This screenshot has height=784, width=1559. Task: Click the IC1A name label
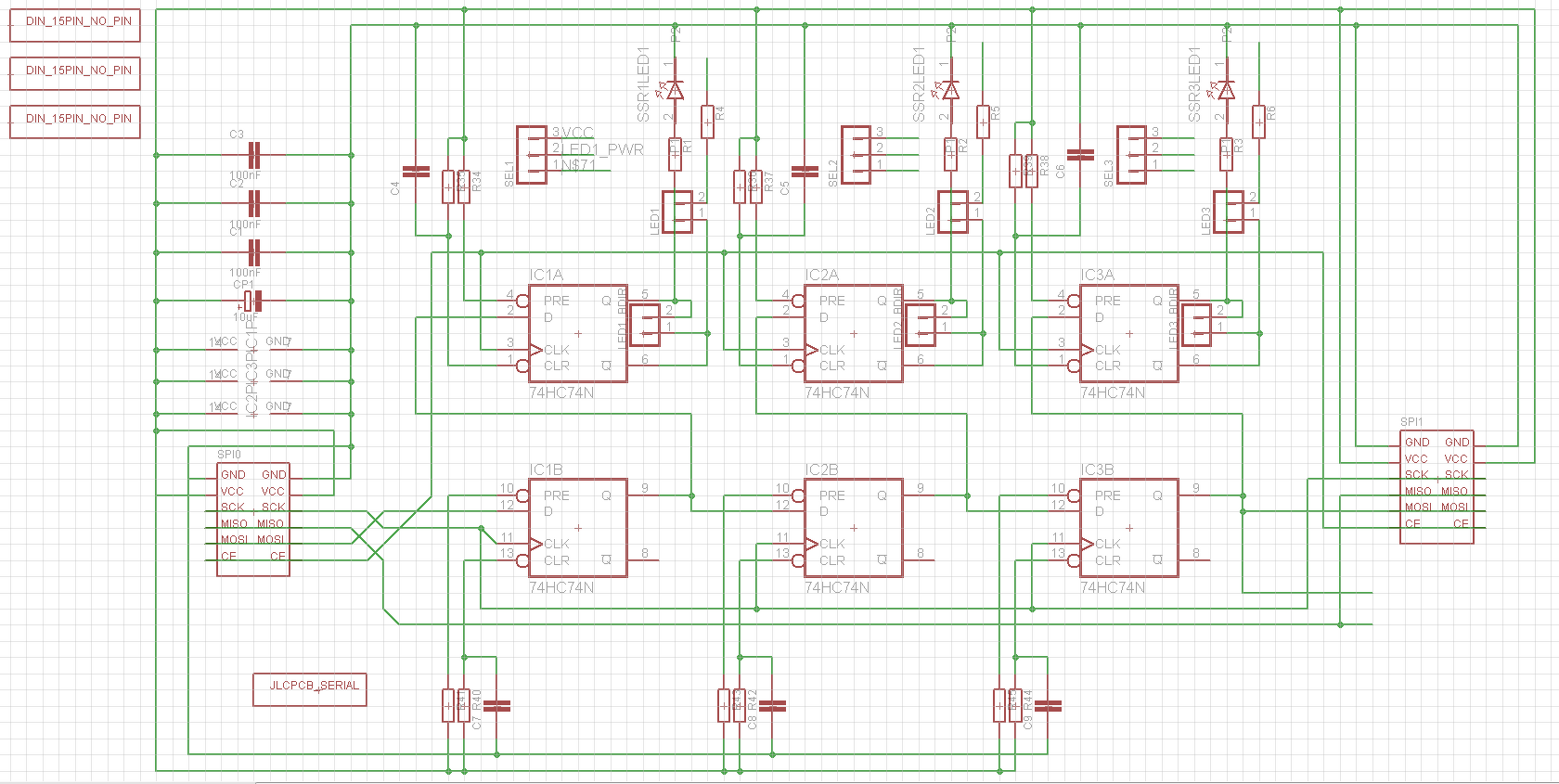(546, 275)
